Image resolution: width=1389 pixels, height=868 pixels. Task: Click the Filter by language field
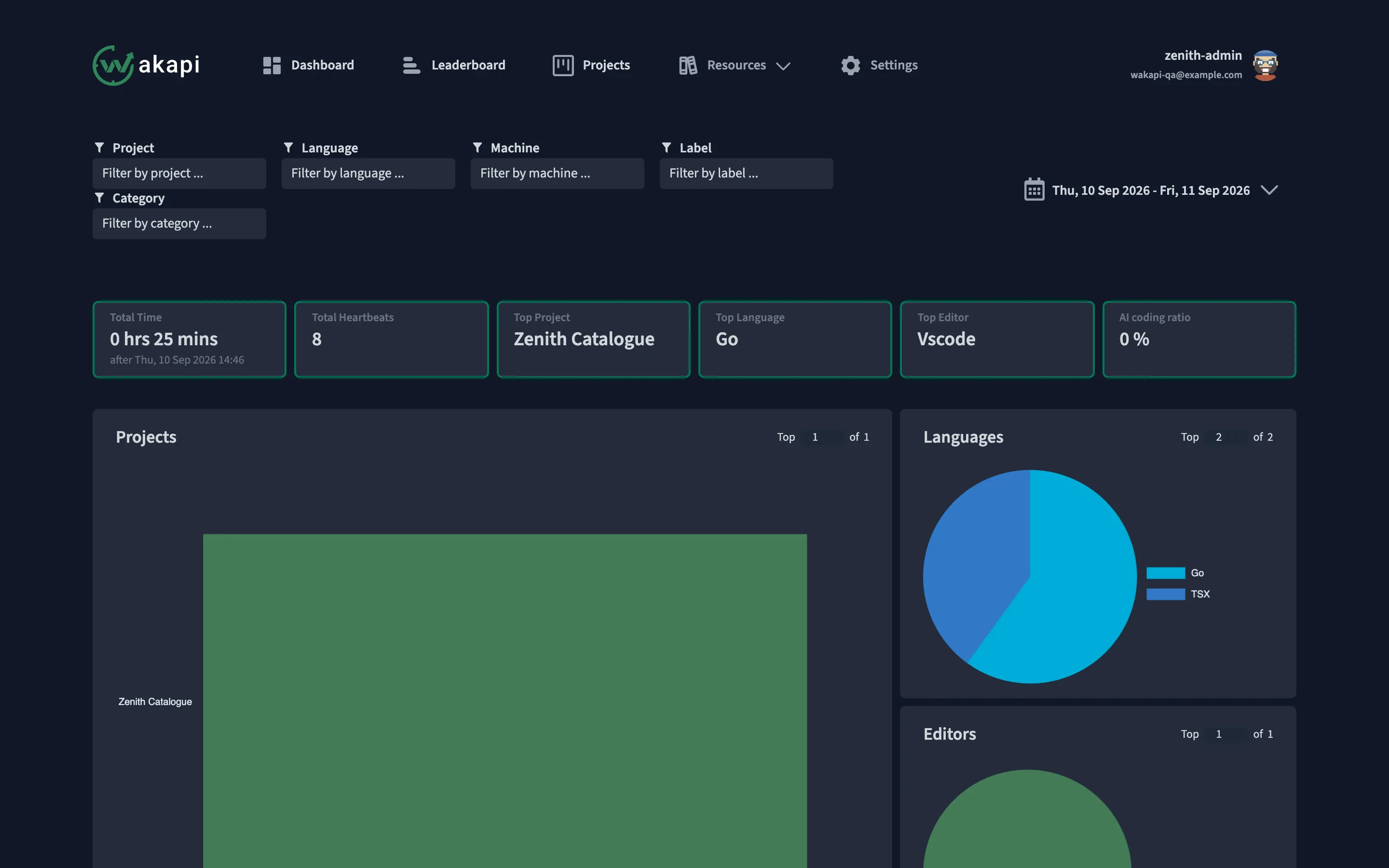368,174
